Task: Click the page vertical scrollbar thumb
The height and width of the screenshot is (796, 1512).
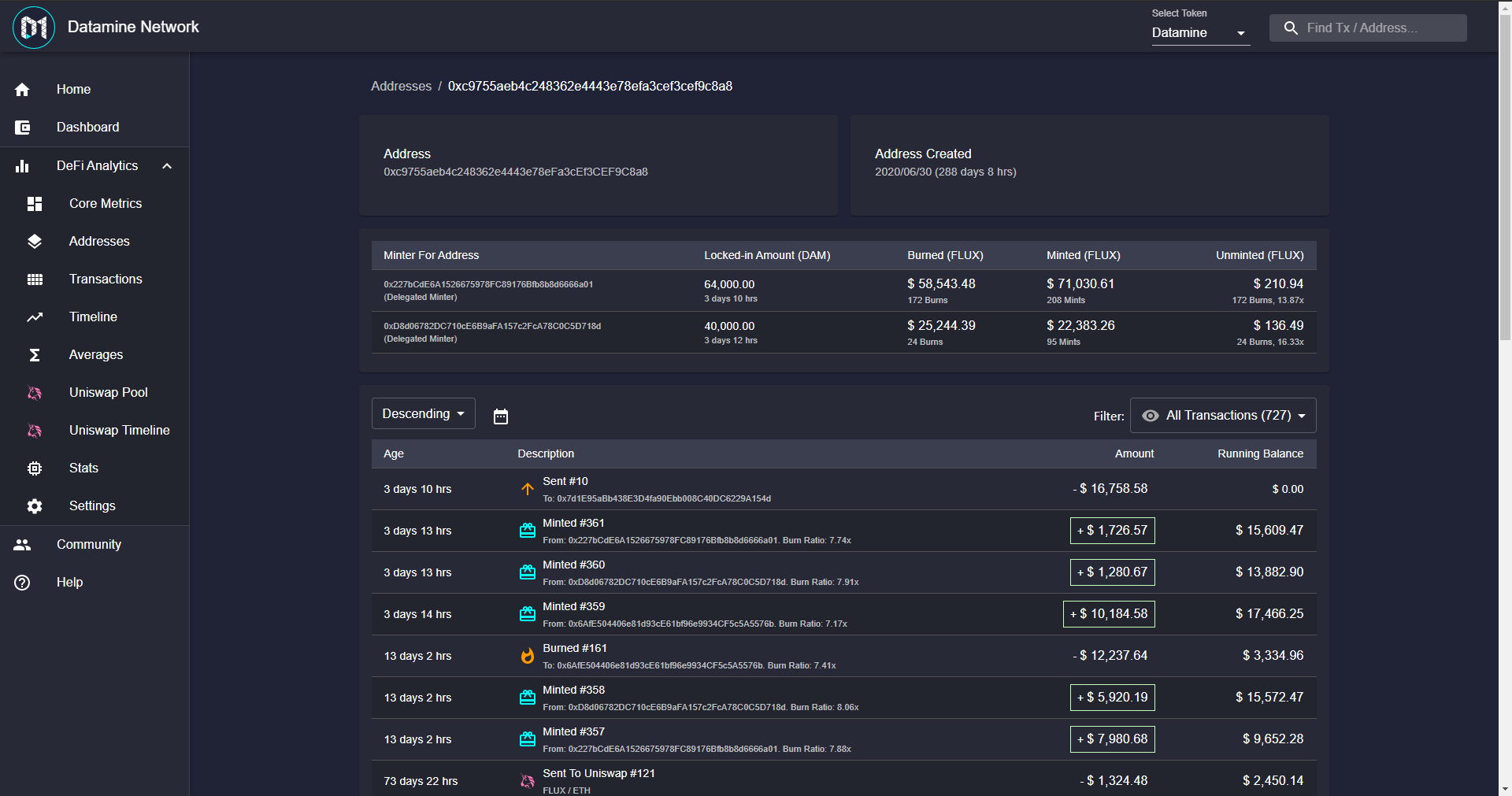Action: pyautogui.click(x=1505, y=177)
